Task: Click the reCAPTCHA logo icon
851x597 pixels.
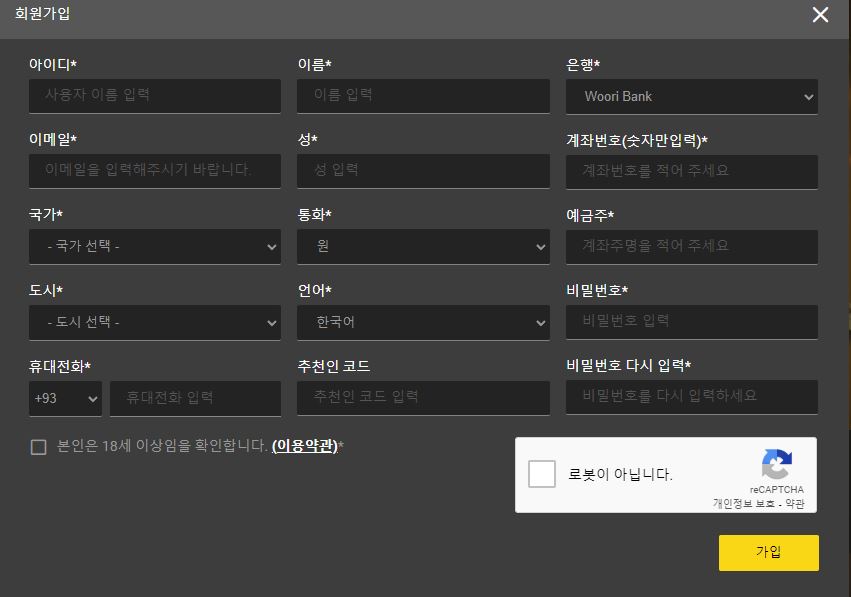Action: point(776,465)
